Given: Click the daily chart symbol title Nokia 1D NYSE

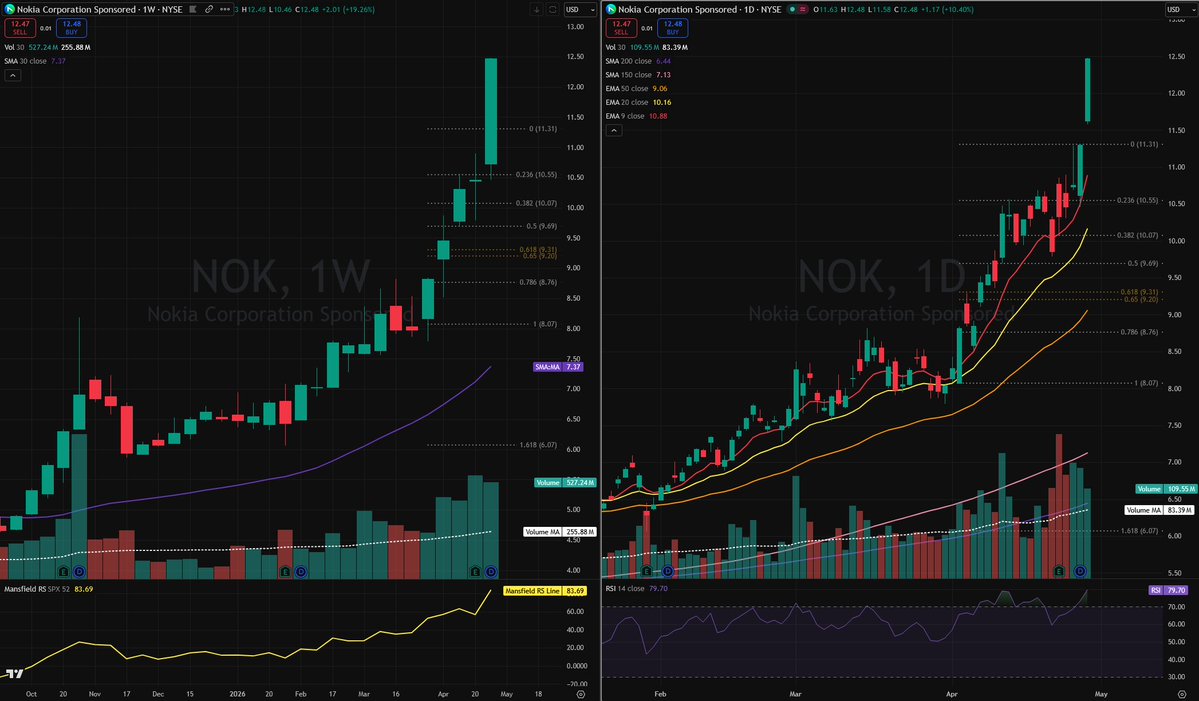Looking at the screenshot, I should click(700, 9).
